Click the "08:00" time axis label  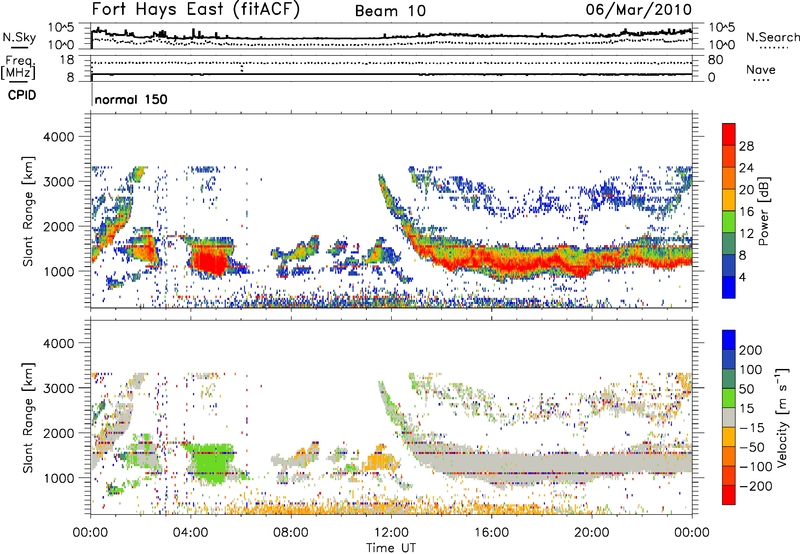(291, 533)
